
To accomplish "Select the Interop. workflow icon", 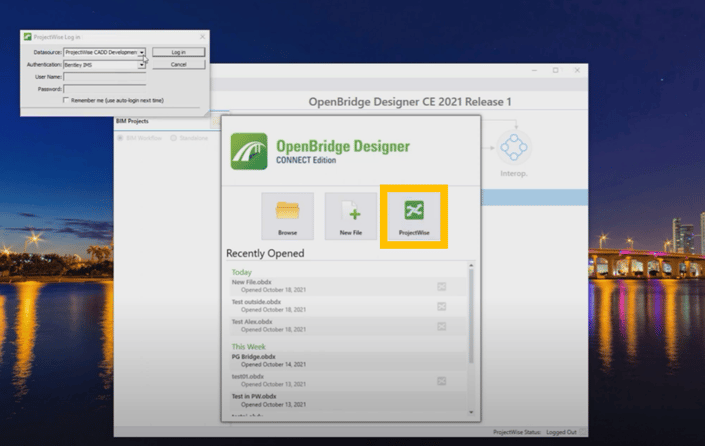I will point(514,147).
